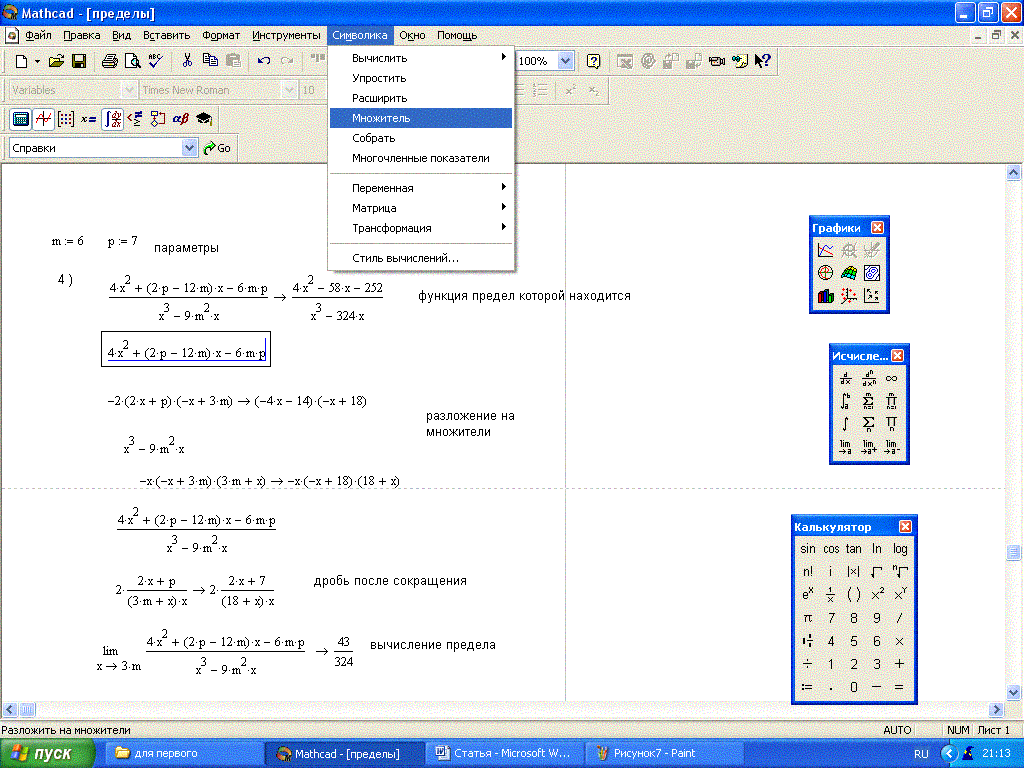Viewport: 1024px width, 768px height.
Task: Open the Справки resources dropdown
Action: pos(190,148)
